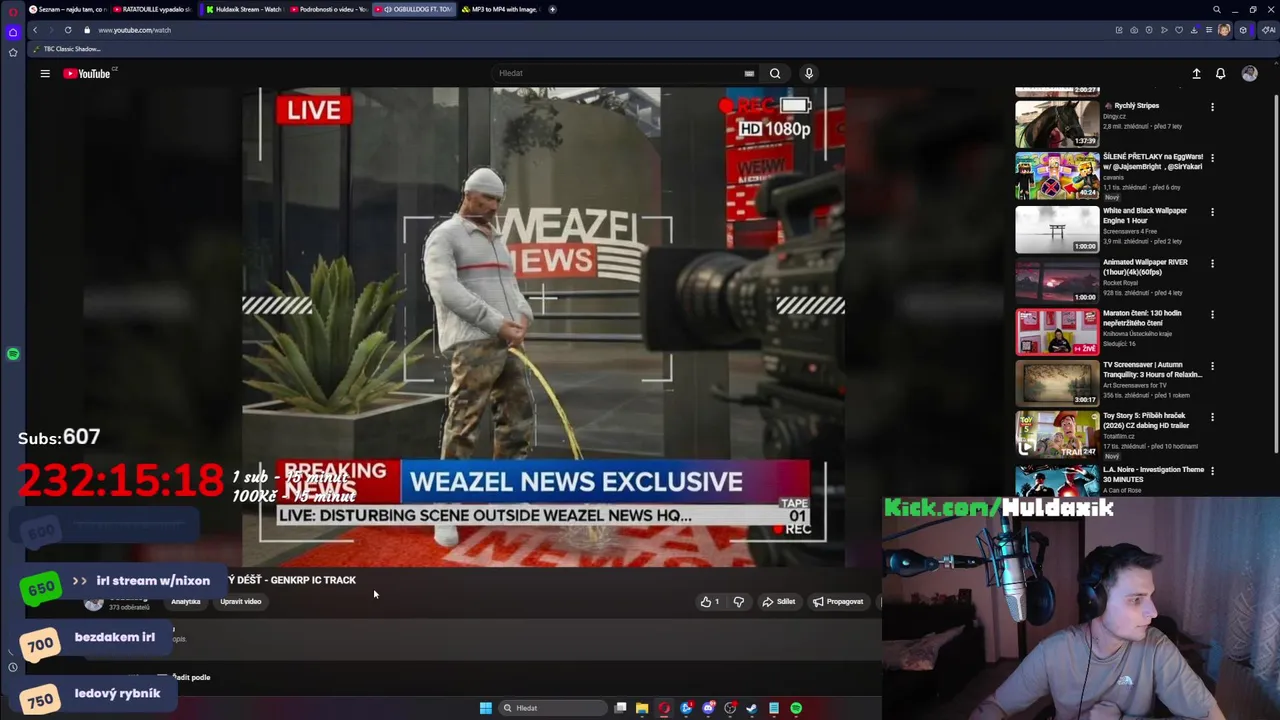The image size is (1280, 720).
Task: Open Spotify from the taskbar
Action: pyautogui.click(x=796, y=708)
